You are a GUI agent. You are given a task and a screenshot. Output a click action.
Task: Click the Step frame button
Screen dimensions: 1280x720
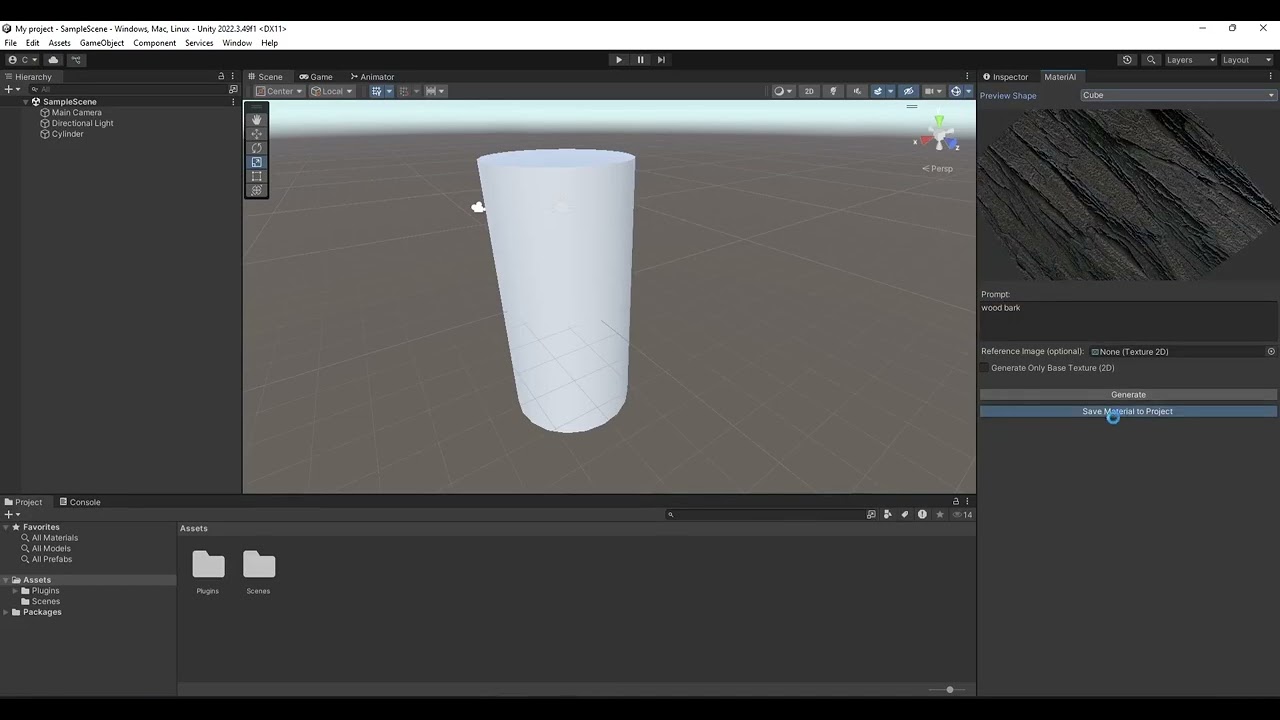(x=661, y=60)
